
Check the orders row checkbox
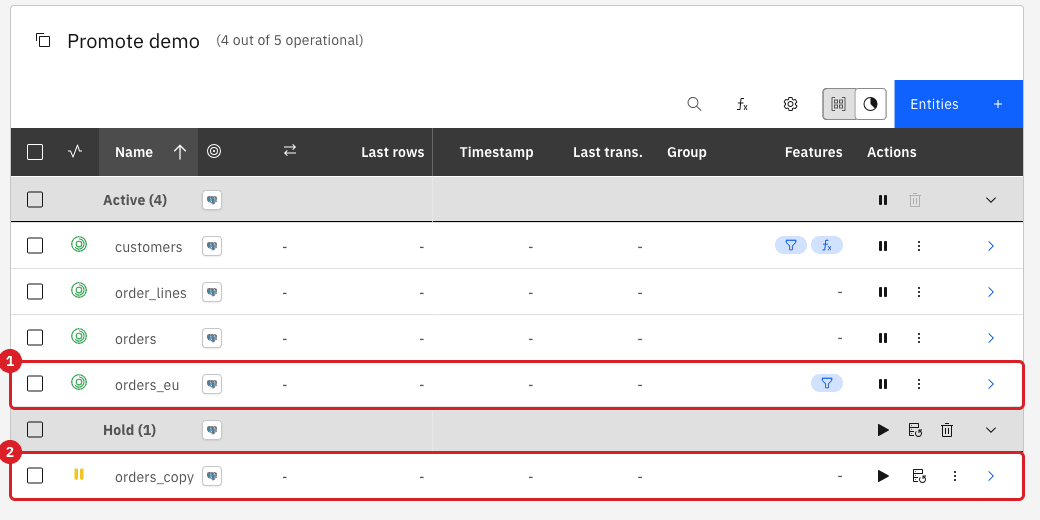(35, 338)
